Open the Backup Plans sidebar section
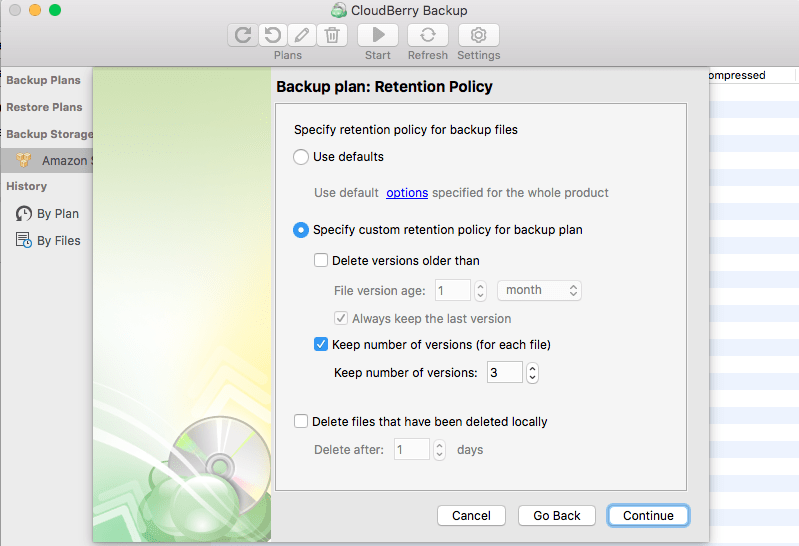This screenshot has width=799, height=546. click(x=43, y=80)
